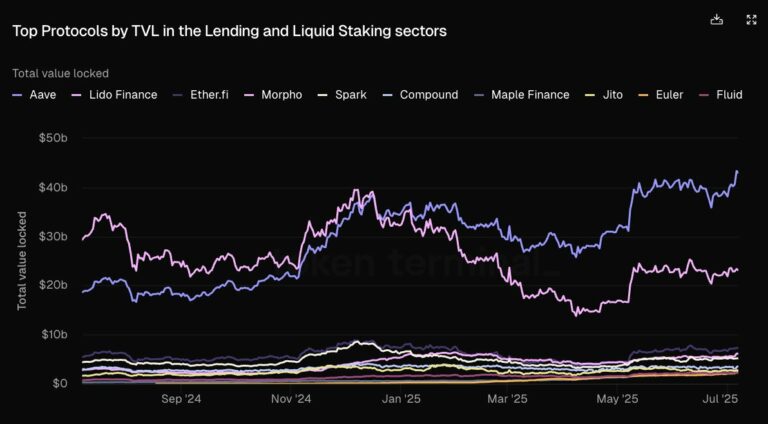Viewport: 768px width, 424px height.
Task: Click the Total value locked subtitle
Action: [61, 73]
